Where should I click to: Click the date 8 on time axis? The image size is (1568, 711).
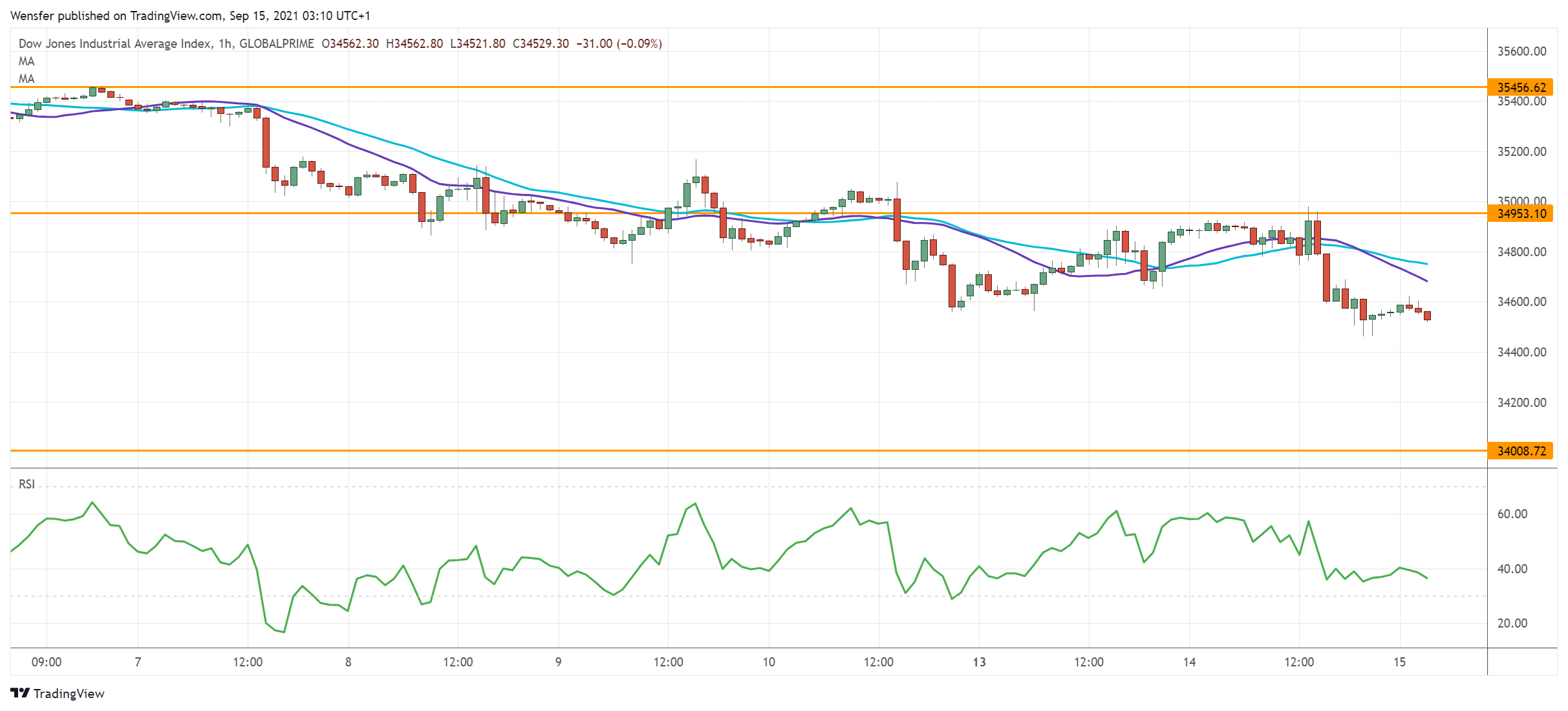pos(348,662)
